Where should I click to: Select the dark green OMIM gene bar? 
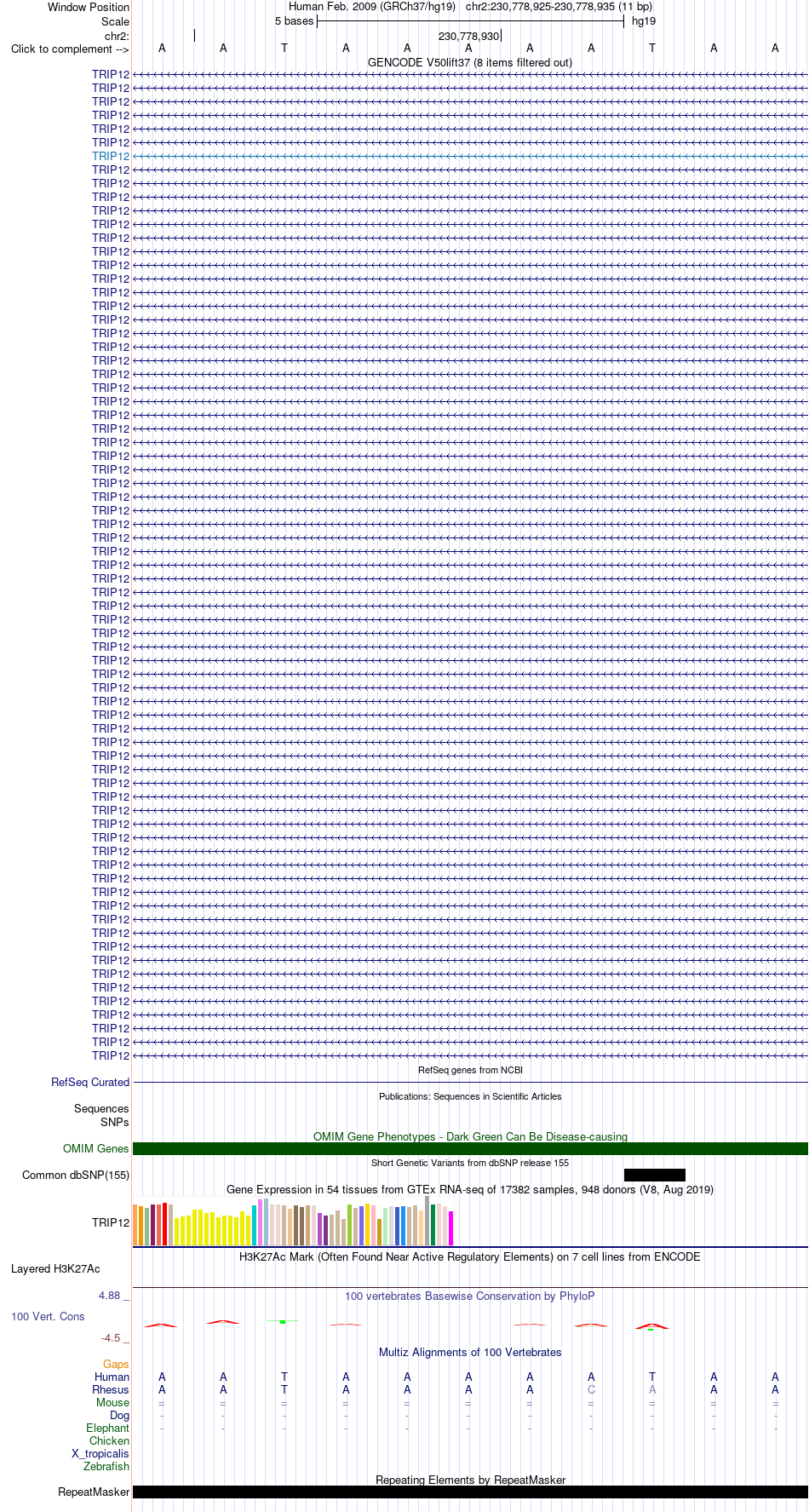pyautogui.click(x=470, y=1149)
